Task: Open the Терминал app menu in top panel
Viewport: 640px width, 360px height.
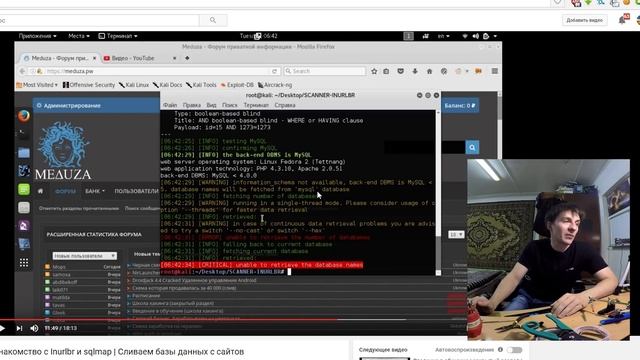Action: (118, 36)
